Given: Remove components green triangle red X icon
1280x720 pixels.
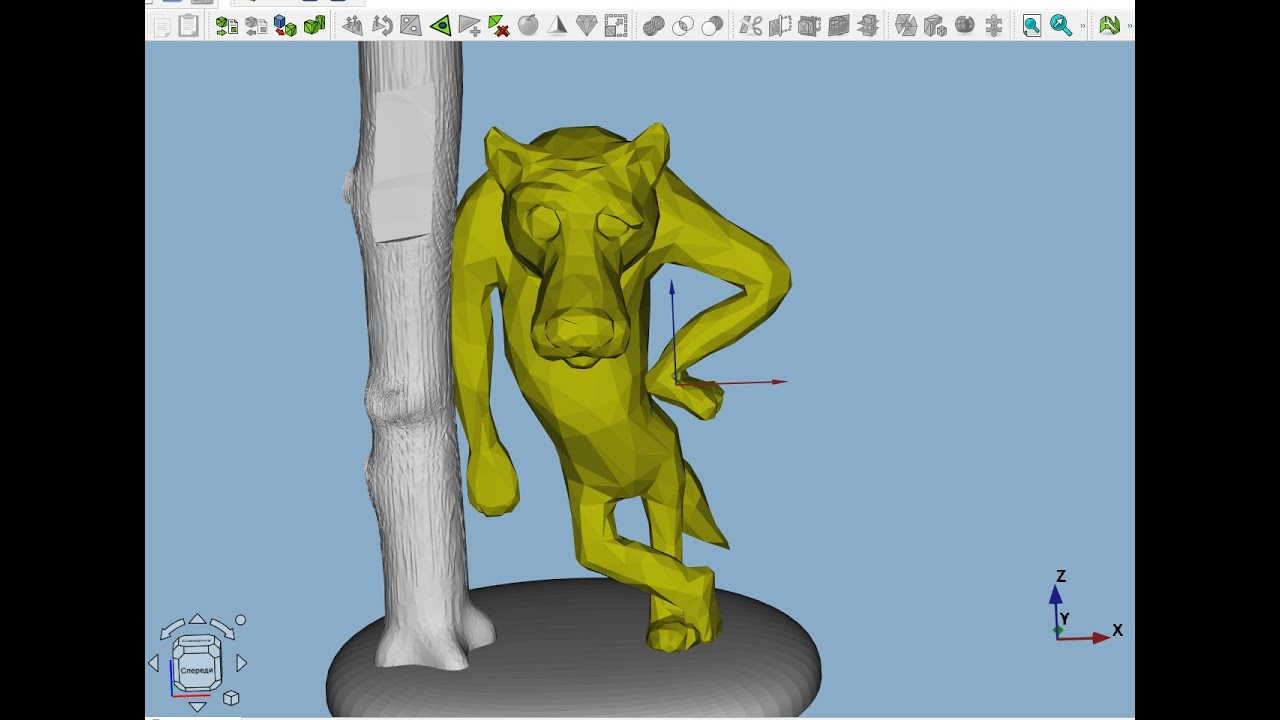Looking at the screenshot, I should coord(498,26).
